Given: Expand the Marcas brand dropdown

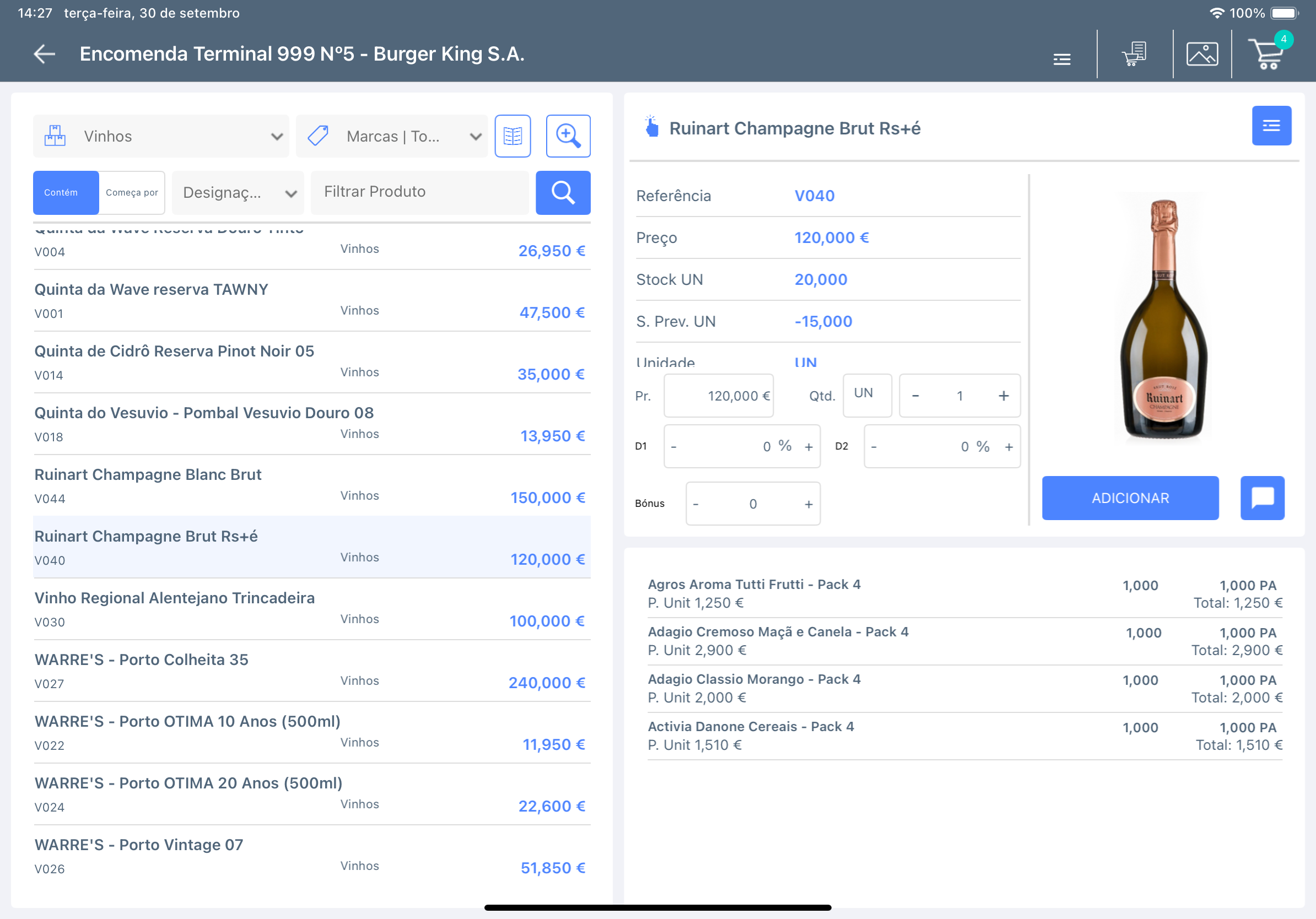Looking at the screenshot, I should click(x=391, y=136).
